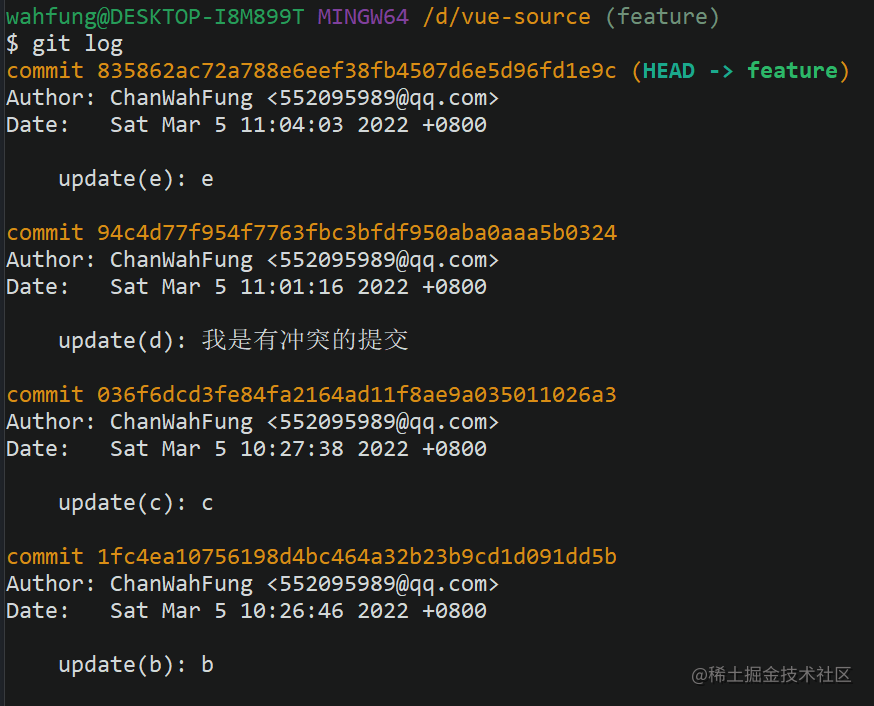874x706 pixels.
Task: Click the 稀土掘金技术社区 watermark
Action: [x=771, y=675]
